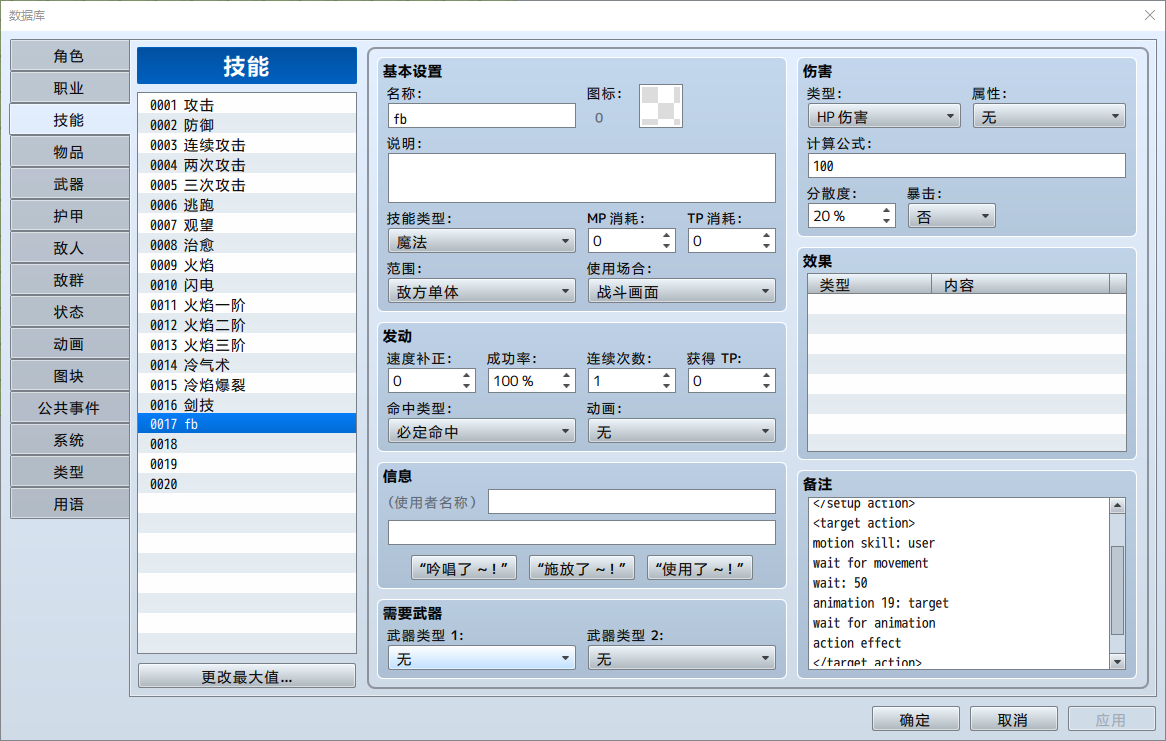Increase the 速度补正 spinner value
The width and height of the screenshot is (1166, 741).
pos(466,375)
